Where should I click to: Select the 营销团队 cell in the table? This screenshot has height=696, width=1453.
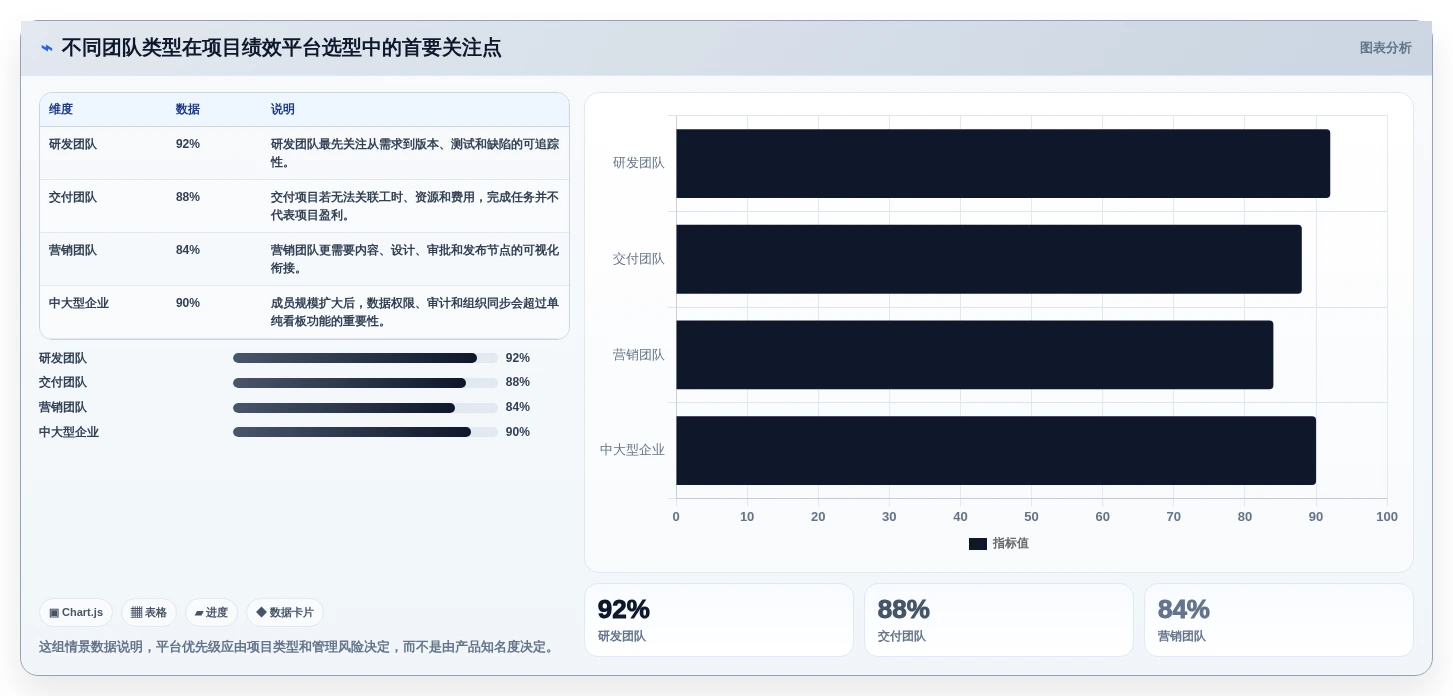pos(73,250)
